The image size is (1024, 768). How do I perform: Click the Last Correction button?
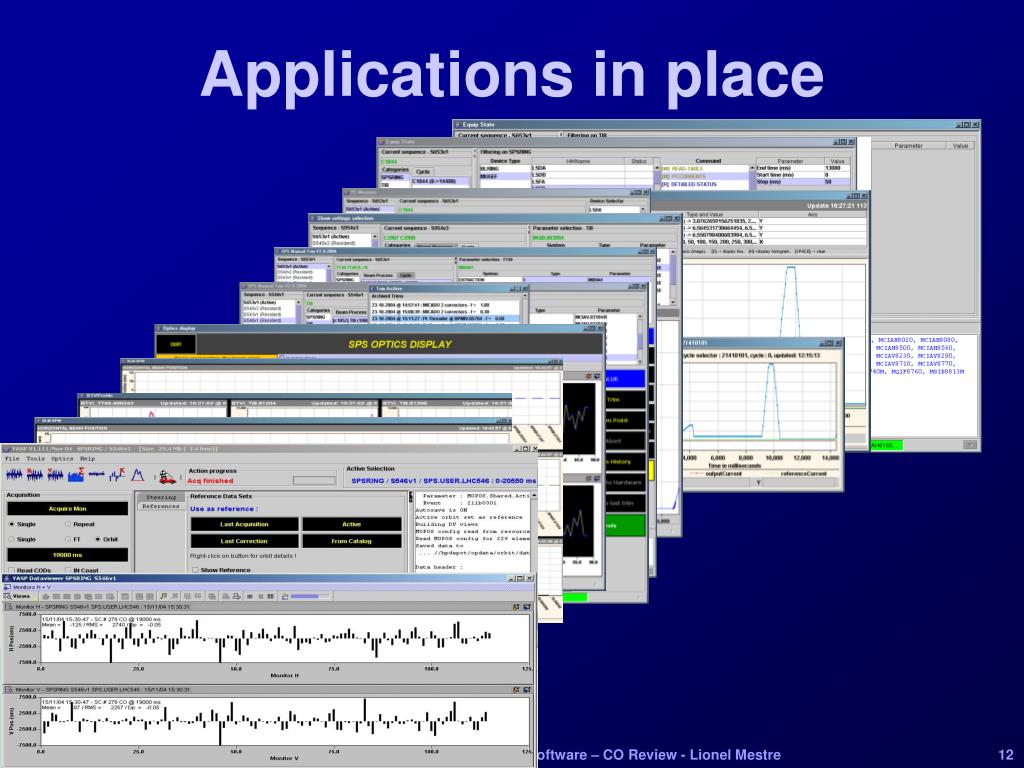244,541
